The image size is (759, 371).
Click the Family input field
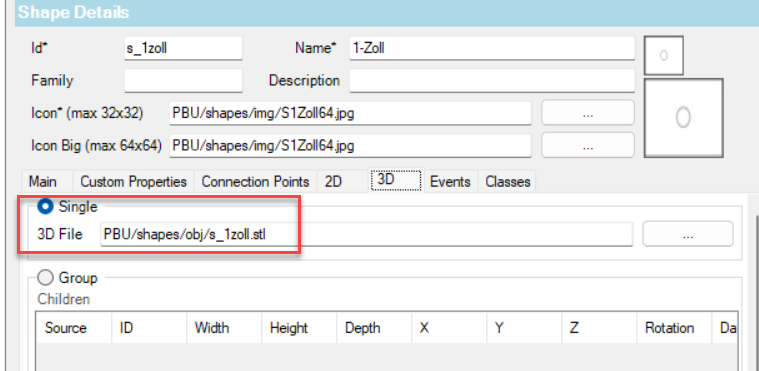pyautogui.click(x=183, y=80)
